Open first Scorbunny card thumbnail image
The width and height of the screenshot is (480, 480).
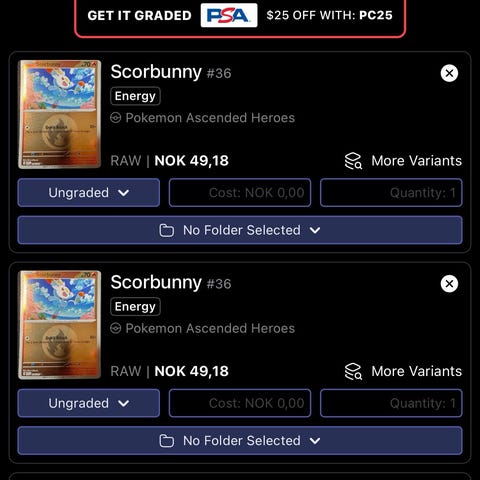[x=60, y=114]
